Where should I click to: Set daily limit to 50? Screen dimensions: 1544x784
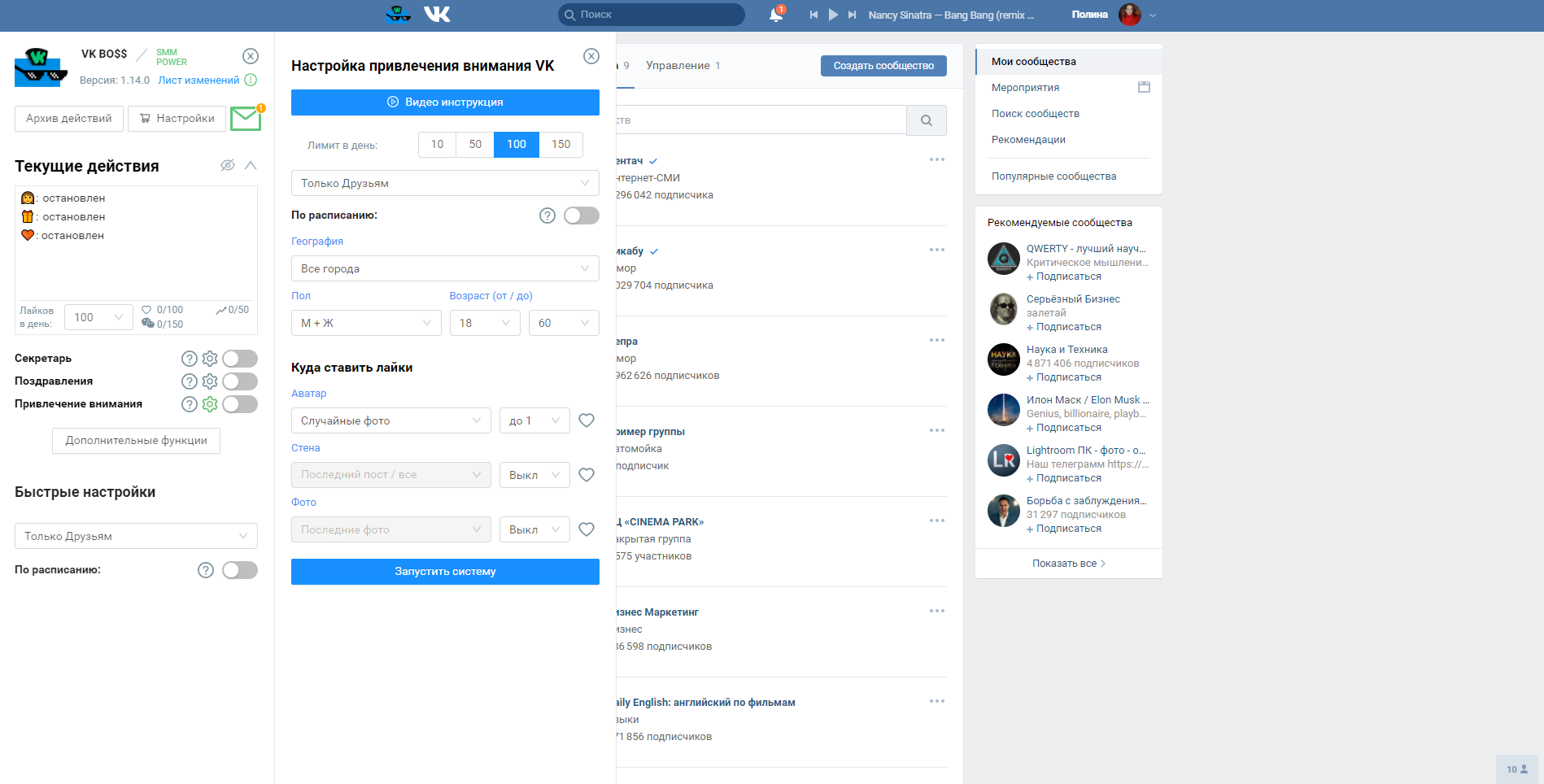click(x=475, y=144)
